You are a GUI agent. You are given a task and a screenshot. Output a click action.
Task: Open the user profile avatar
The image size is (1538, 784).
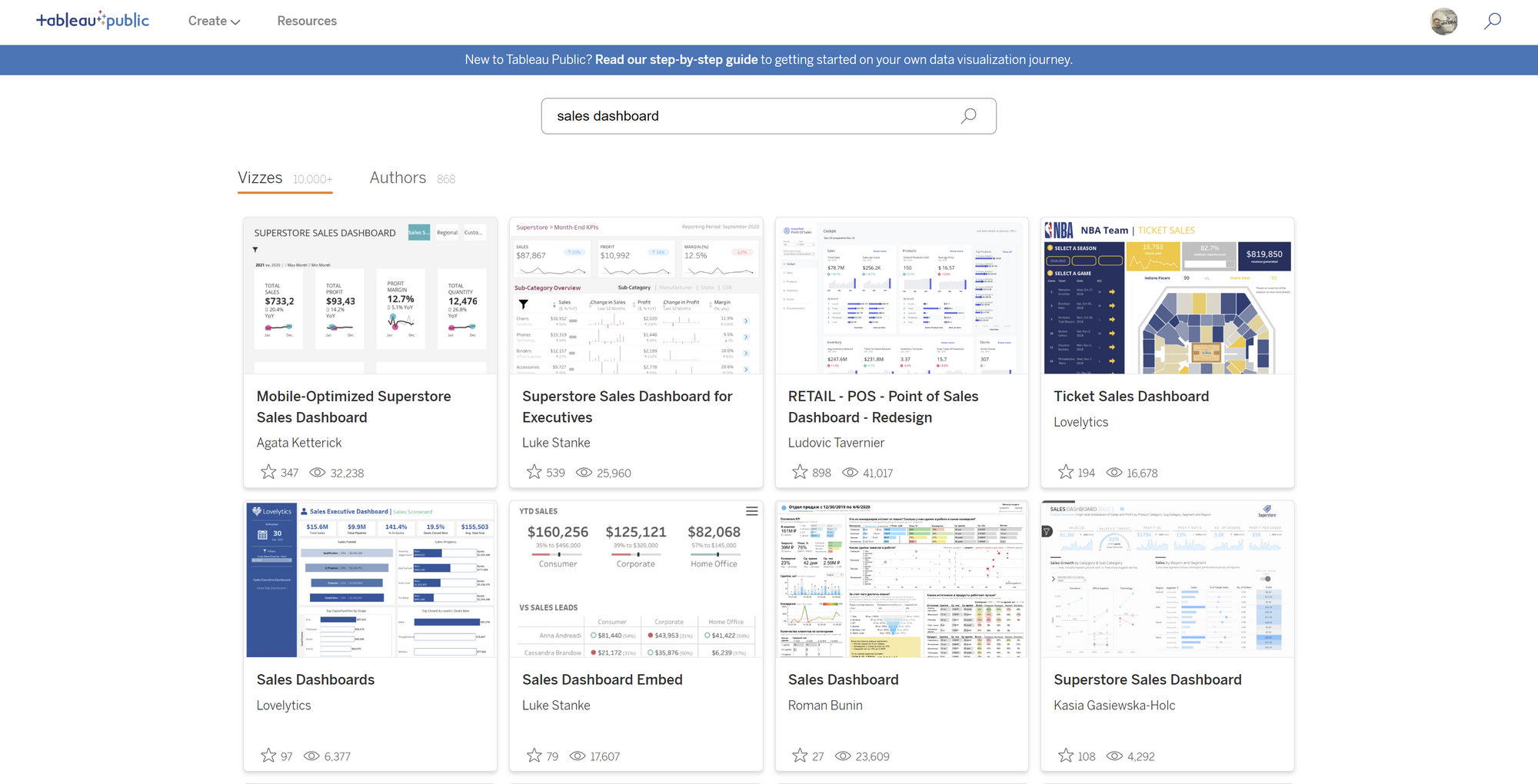[x=1443, y=22]
